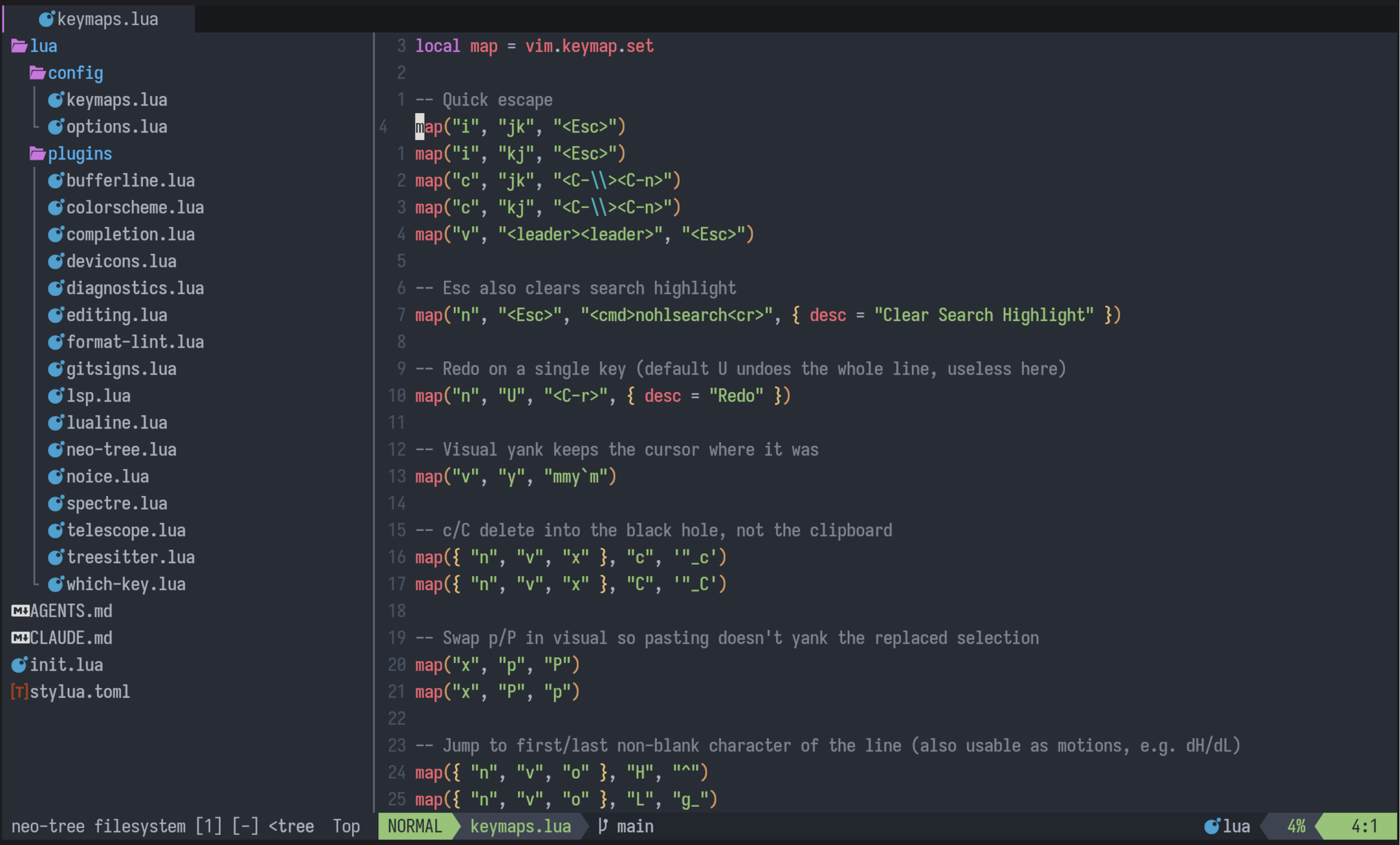1400x845 pixels.
Task: Open AGENTS.md file
Action: click(71, 611)
